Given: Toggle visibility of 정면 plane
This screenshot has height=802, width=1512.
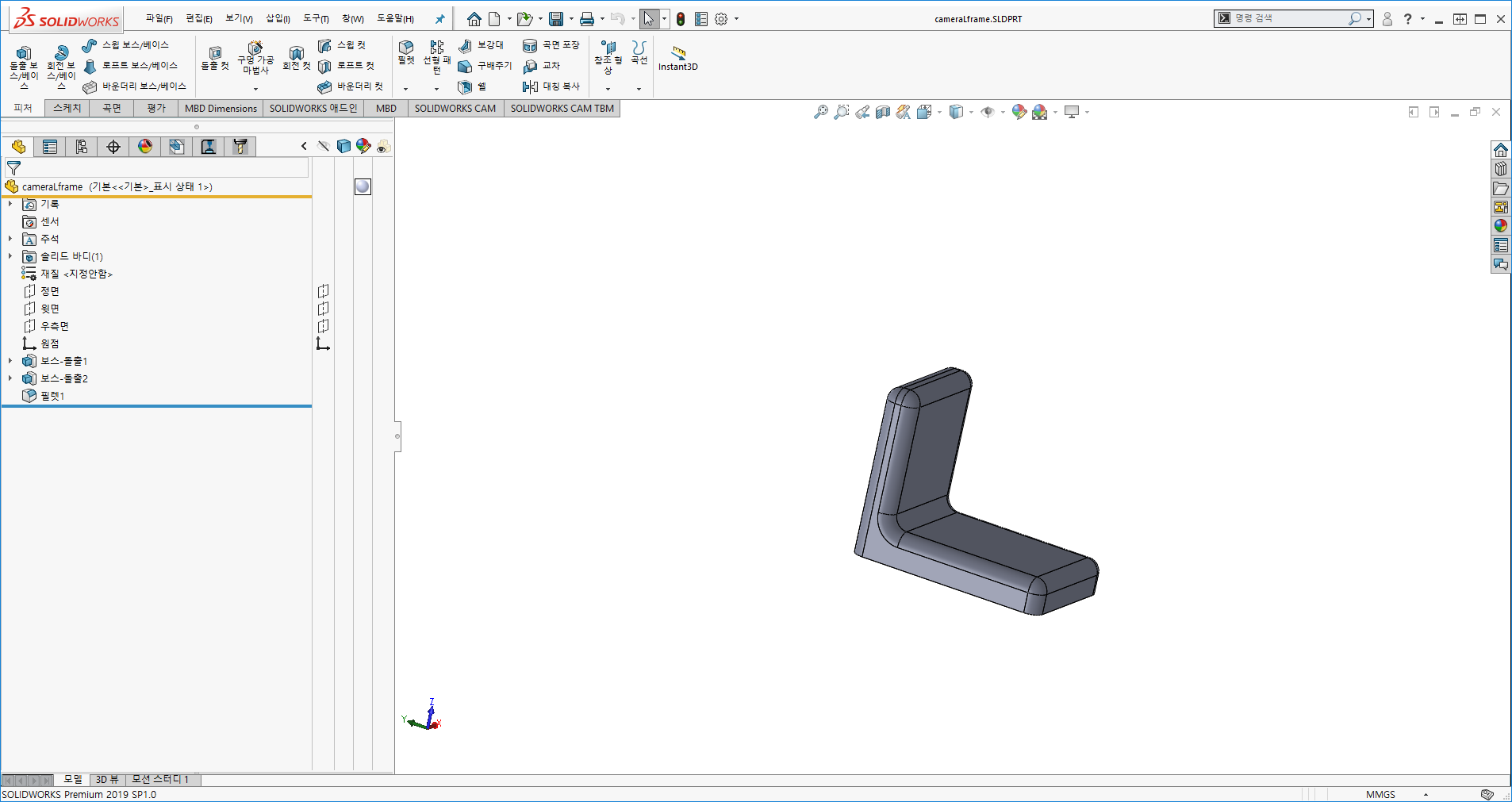Looking at the screenshot, I should point(323,291).
